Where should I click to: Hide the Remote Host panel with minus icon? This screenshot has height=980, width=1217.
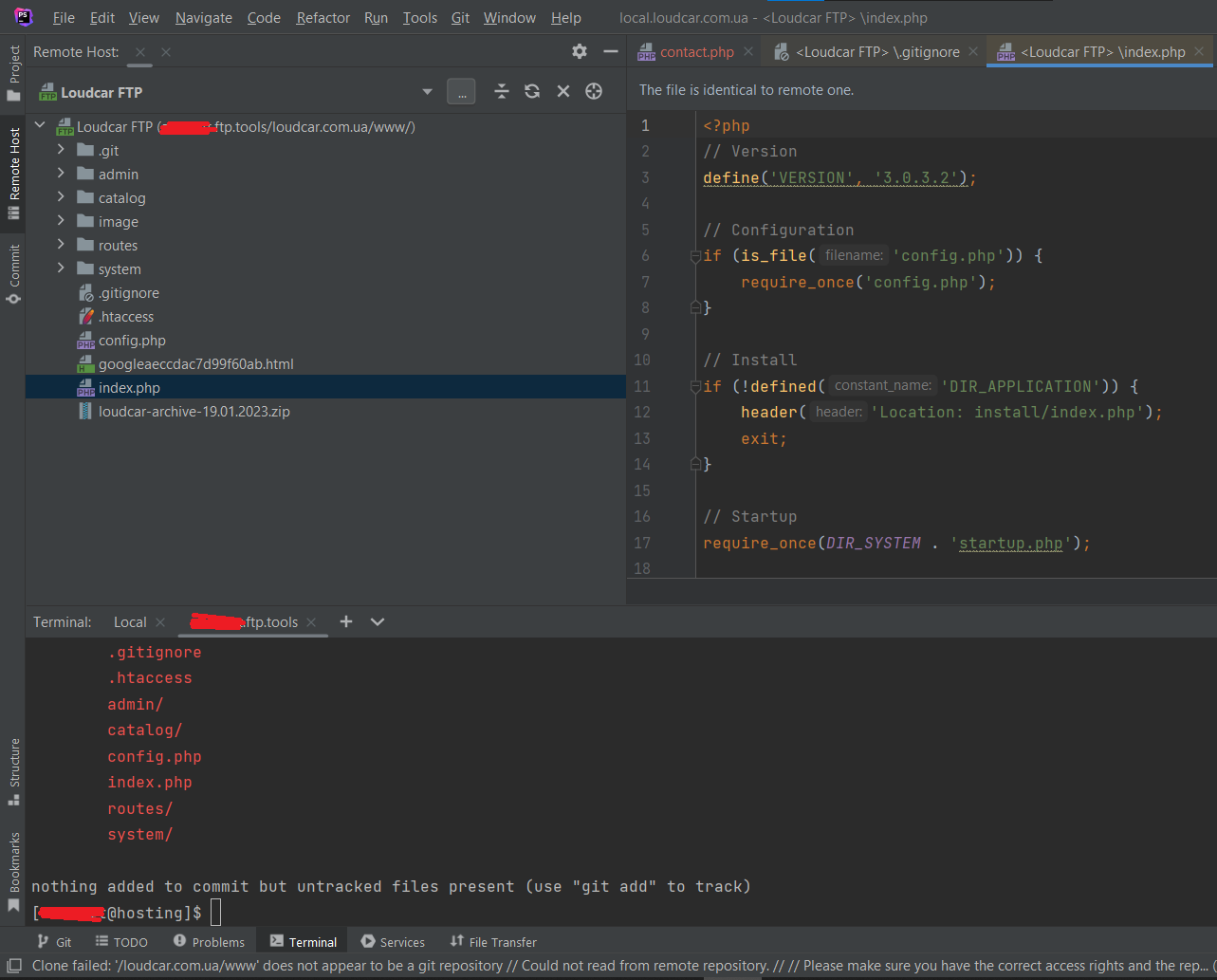[610, 51]
